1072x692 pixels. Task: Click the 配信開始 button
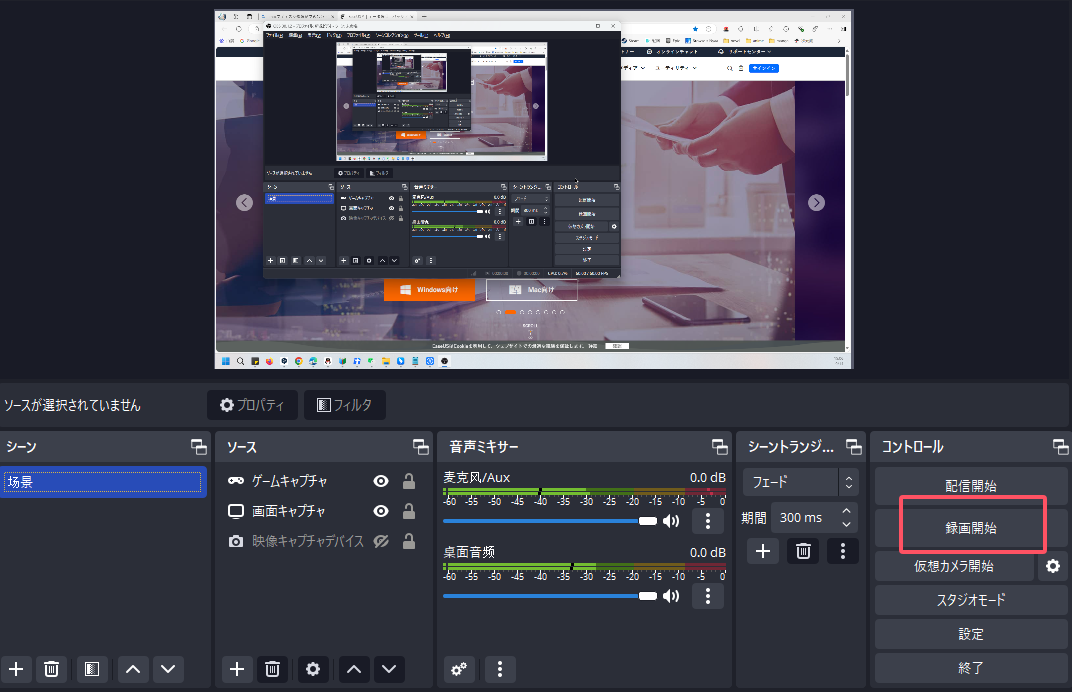tap(971, 486)
